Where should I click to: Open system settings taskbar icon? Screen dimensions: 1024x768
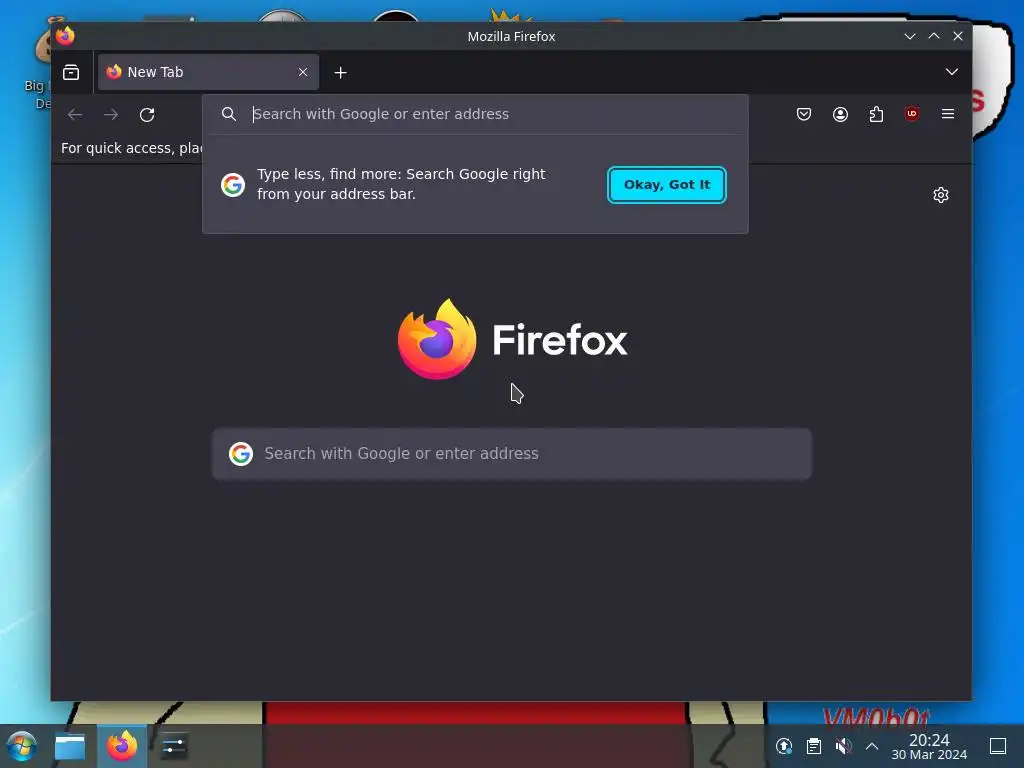[x=173, y=746]
